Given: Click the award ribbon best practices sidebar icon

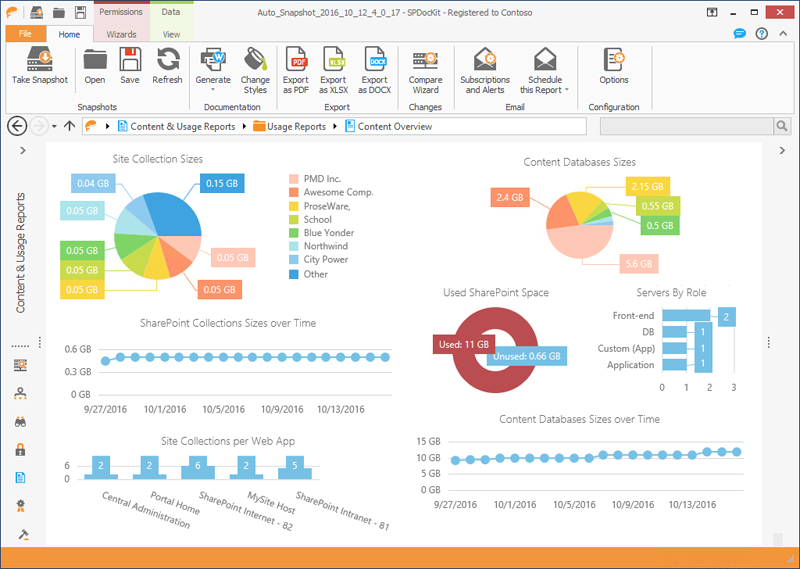Looking at the screenshot, I should point(20,506).
